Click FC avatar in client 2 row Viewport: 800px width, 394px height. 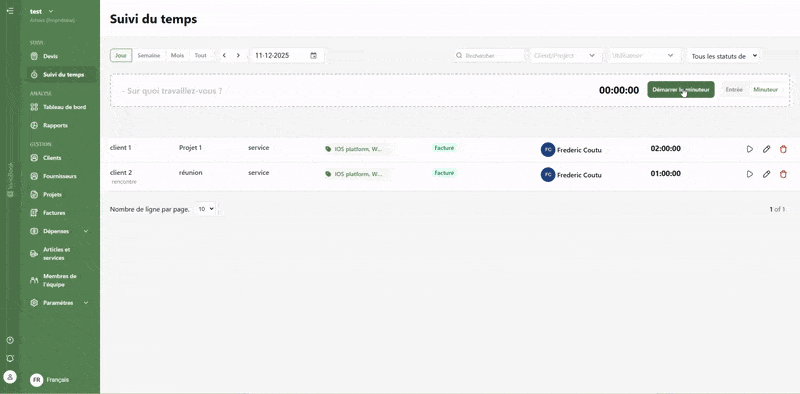click(x=547, y=175)
